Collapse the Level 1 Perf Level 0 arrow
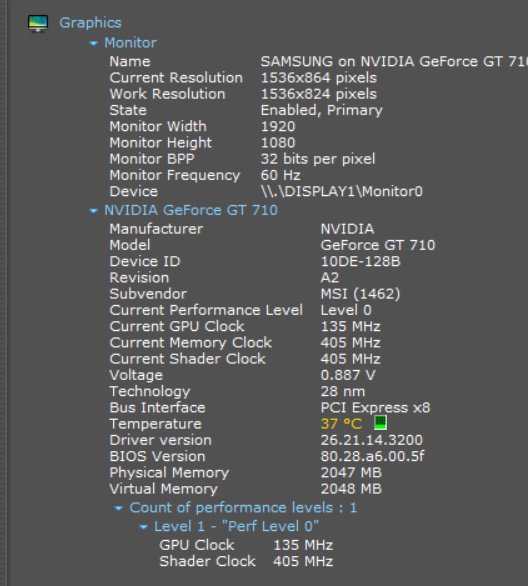The height and width of the screenshot is (586, 528). [143, 527]
